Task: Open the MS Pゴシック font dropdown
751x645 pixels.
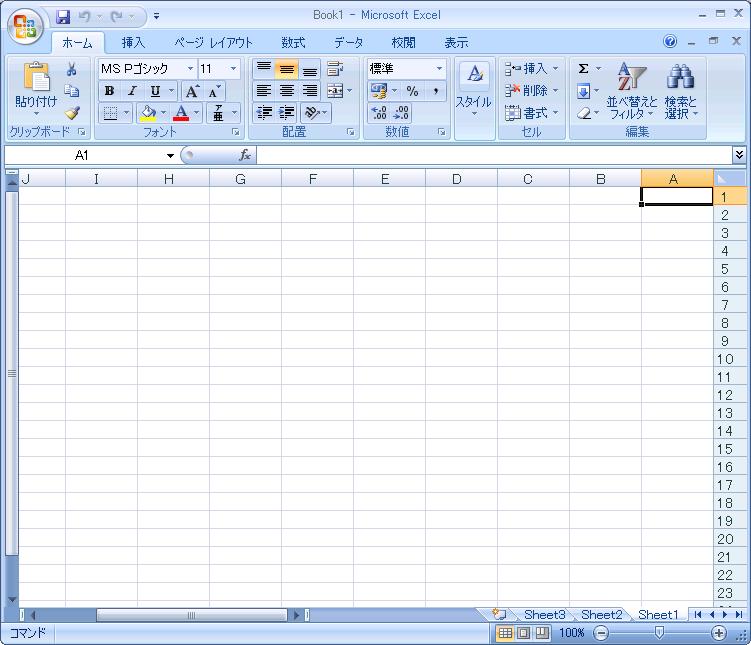Action: (x=190, y=69)
